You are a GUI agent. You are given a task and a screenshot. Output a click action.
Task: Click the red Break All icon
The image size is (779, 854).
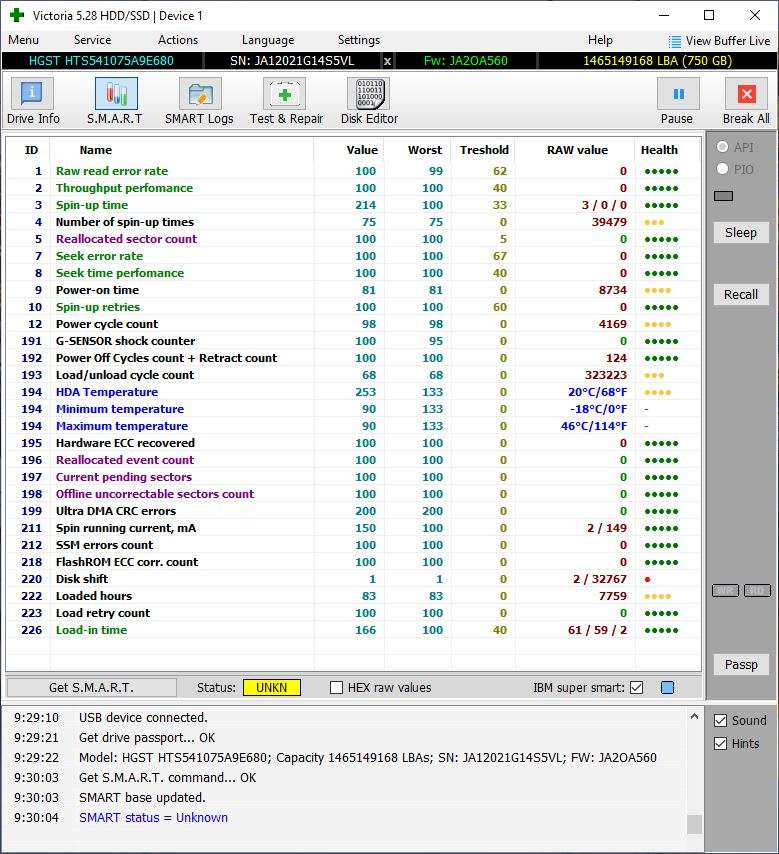(746, 94)
